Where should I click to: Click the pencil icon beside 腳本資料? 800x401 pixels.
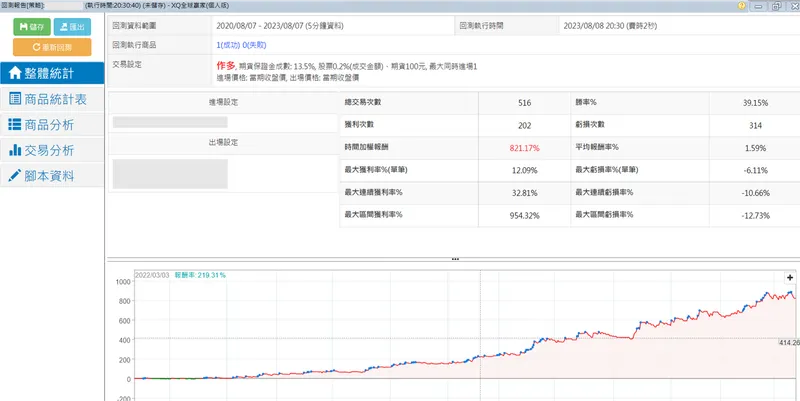pos(15,176)
